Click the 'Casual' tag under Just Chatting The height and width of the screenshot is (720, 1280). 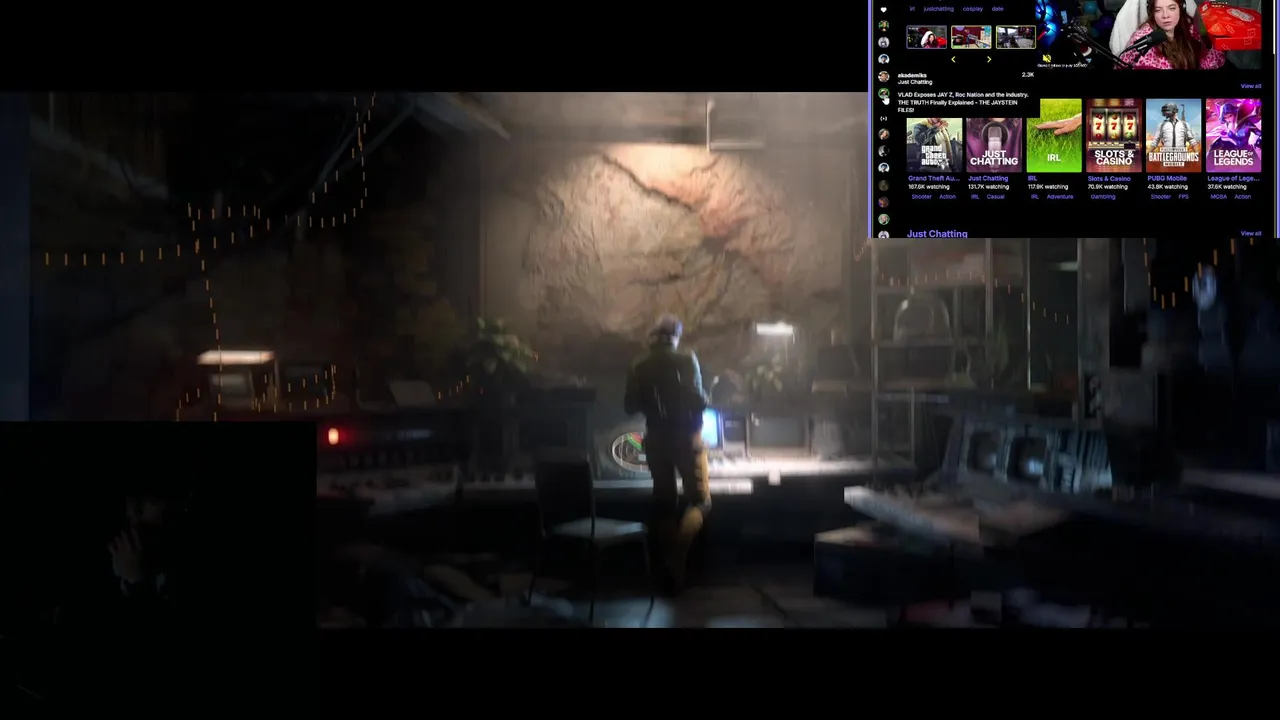(x=995, y=197)
